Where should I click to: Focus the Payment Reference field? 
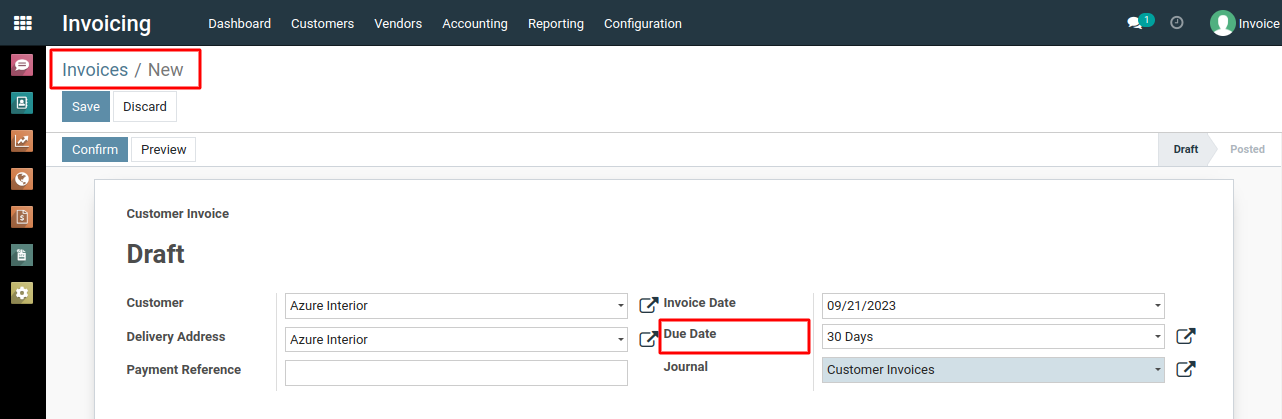click(x=456, y=373)
